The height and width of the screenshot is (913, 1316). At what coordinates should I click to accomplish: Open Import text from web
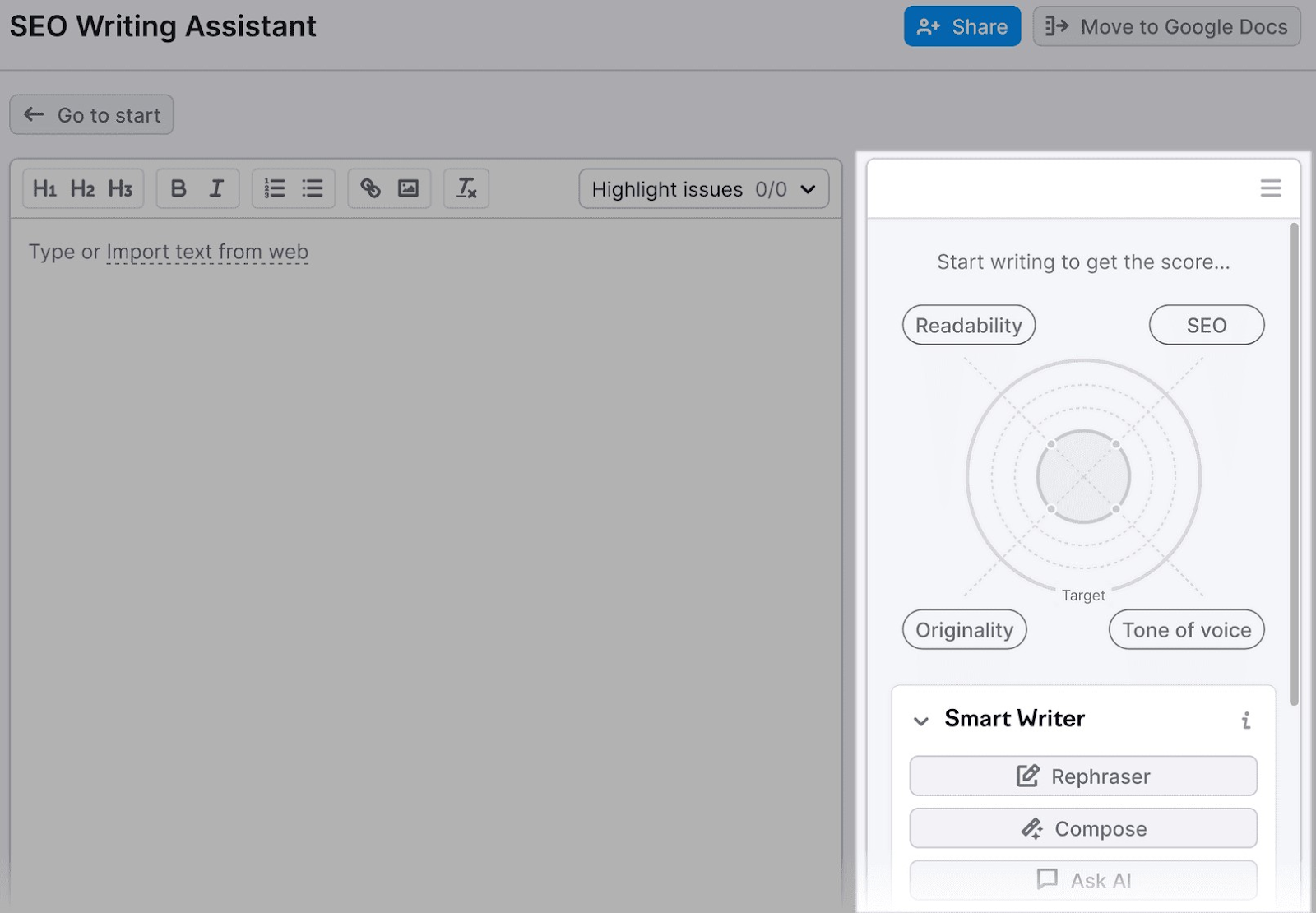(x=206, y=252)
